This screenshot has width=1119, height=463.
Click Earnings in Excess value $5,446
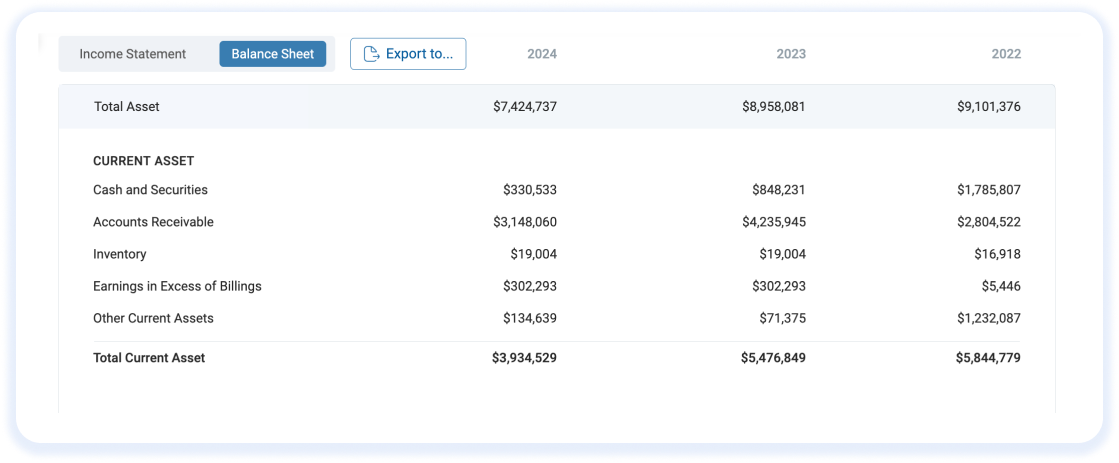tap(1001, 286)
